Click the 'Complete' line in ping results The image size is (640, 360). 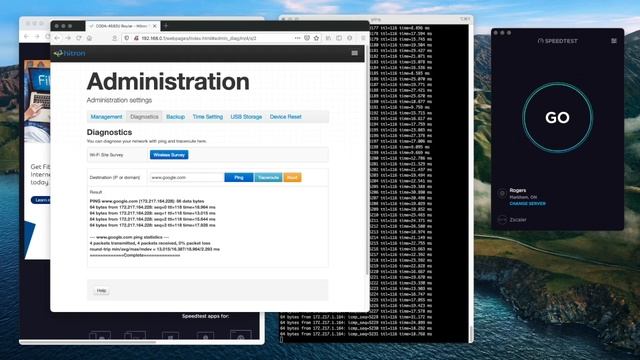click(x=135, y=255)
